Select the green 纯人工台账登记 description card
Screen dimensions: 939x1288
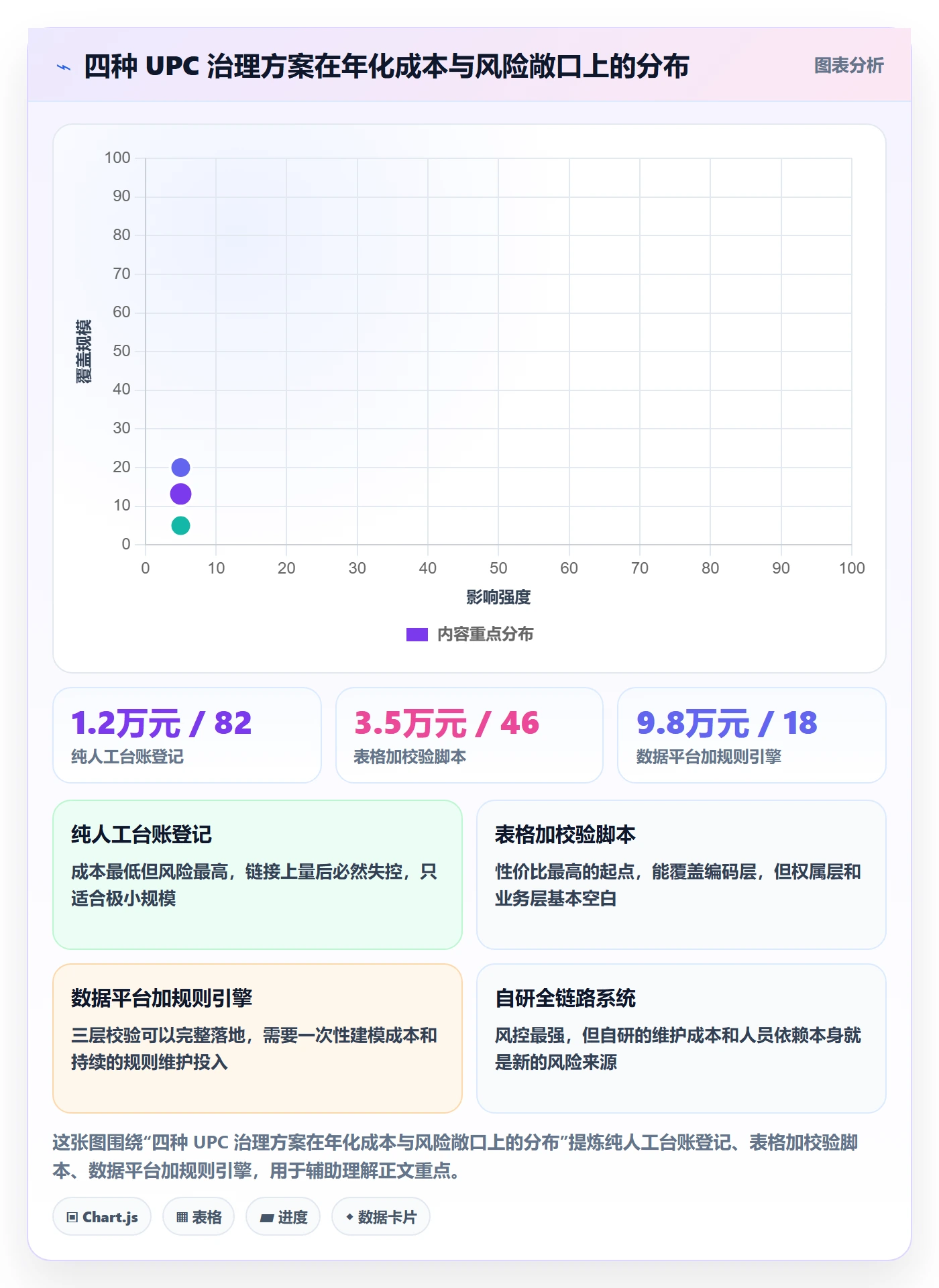(258, 875)
